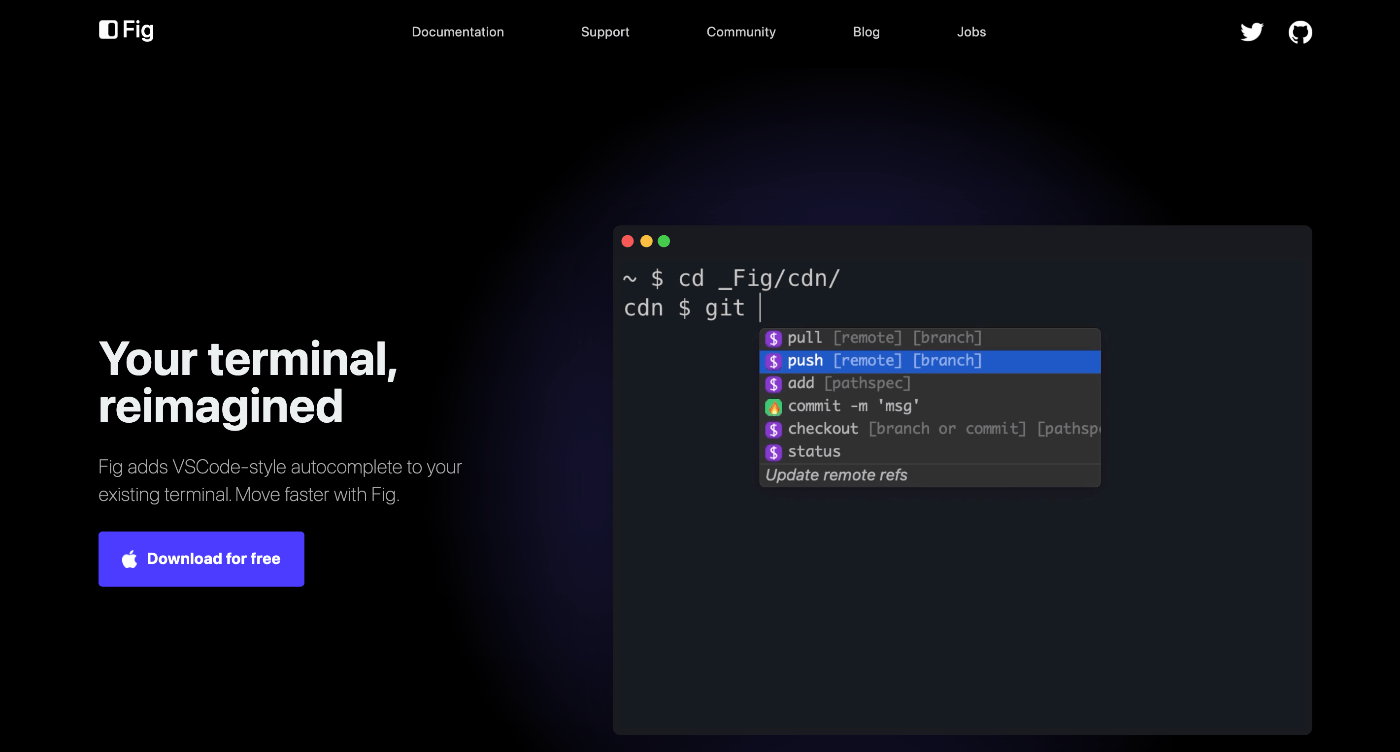Open the Documentation nav item
1400x752 pixels.
coord(458,32)
